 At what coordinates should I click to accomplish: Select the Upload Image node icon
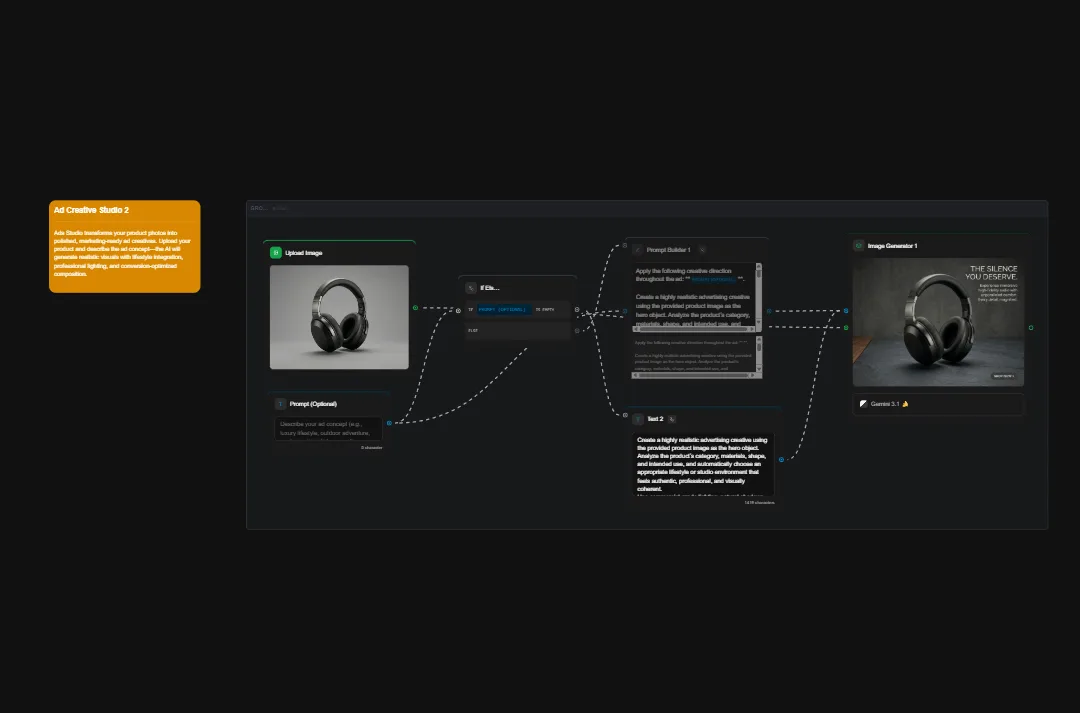tap(275, 253)
